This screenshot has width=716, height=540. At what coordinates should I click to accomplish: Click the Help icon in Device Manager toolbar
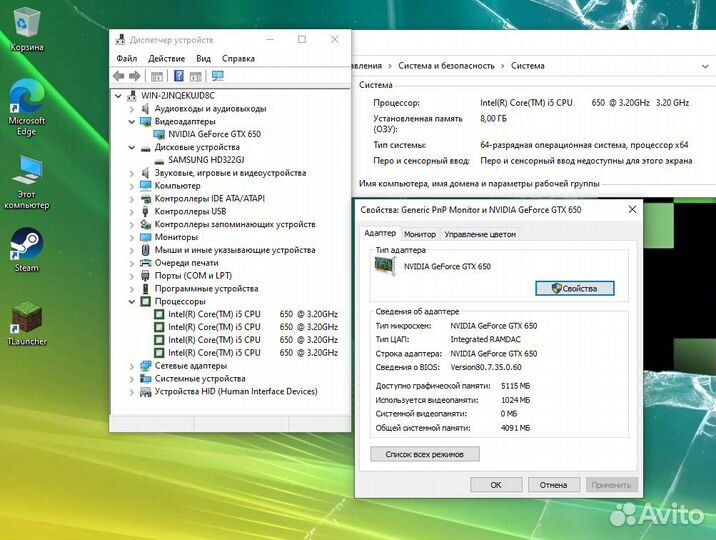(x=179, y=76)
